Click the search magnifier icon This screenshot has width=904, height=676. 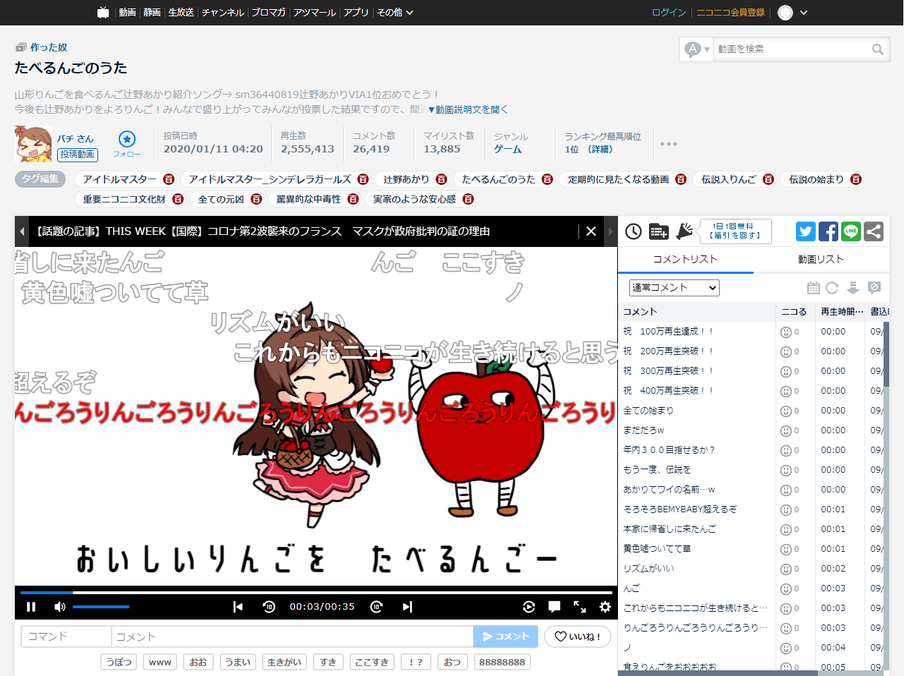click(877, 50)
